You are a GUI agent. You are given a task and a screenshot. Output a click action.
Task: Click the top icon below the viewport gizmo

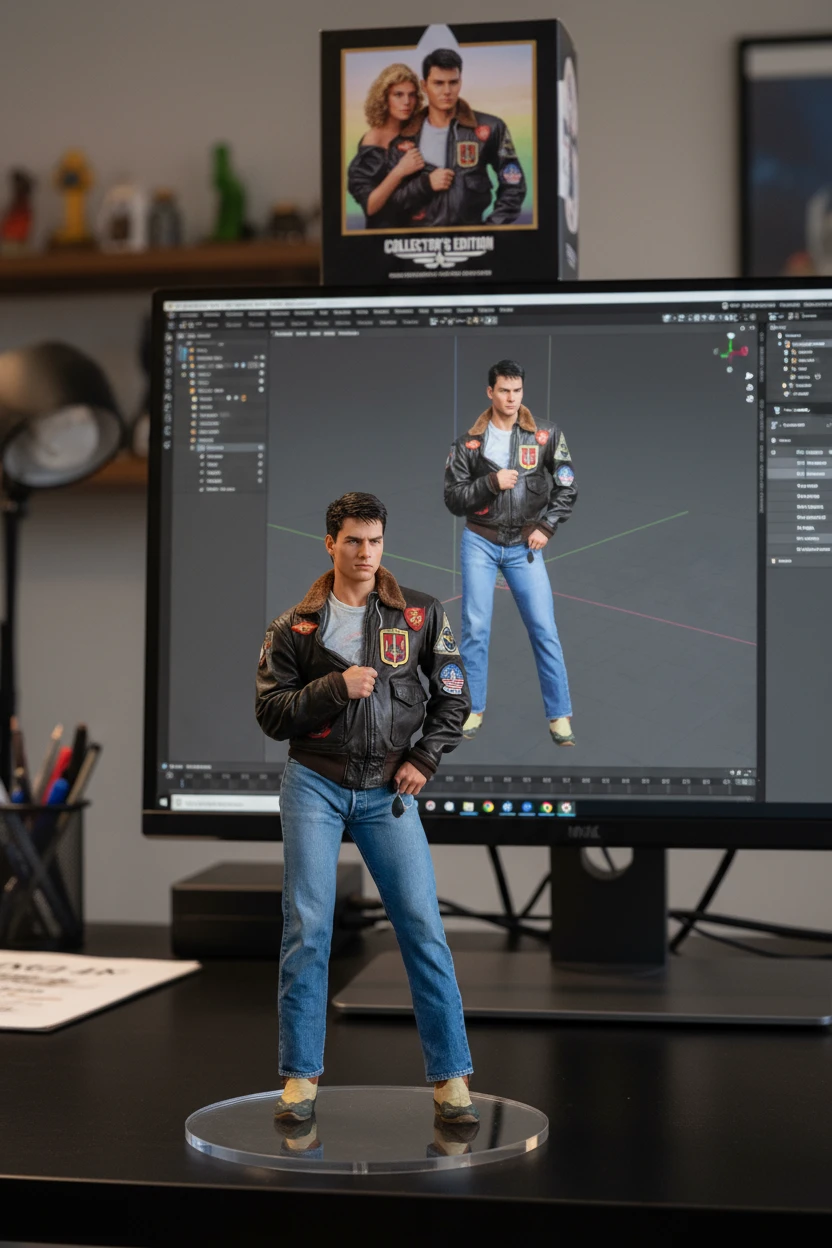point(749,376)
